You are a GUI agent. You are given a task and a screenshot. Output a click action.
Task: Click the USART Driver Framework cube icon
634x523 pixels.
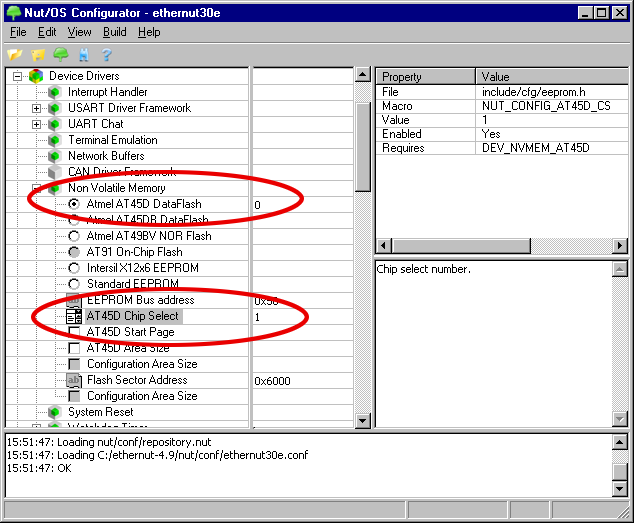55,108
